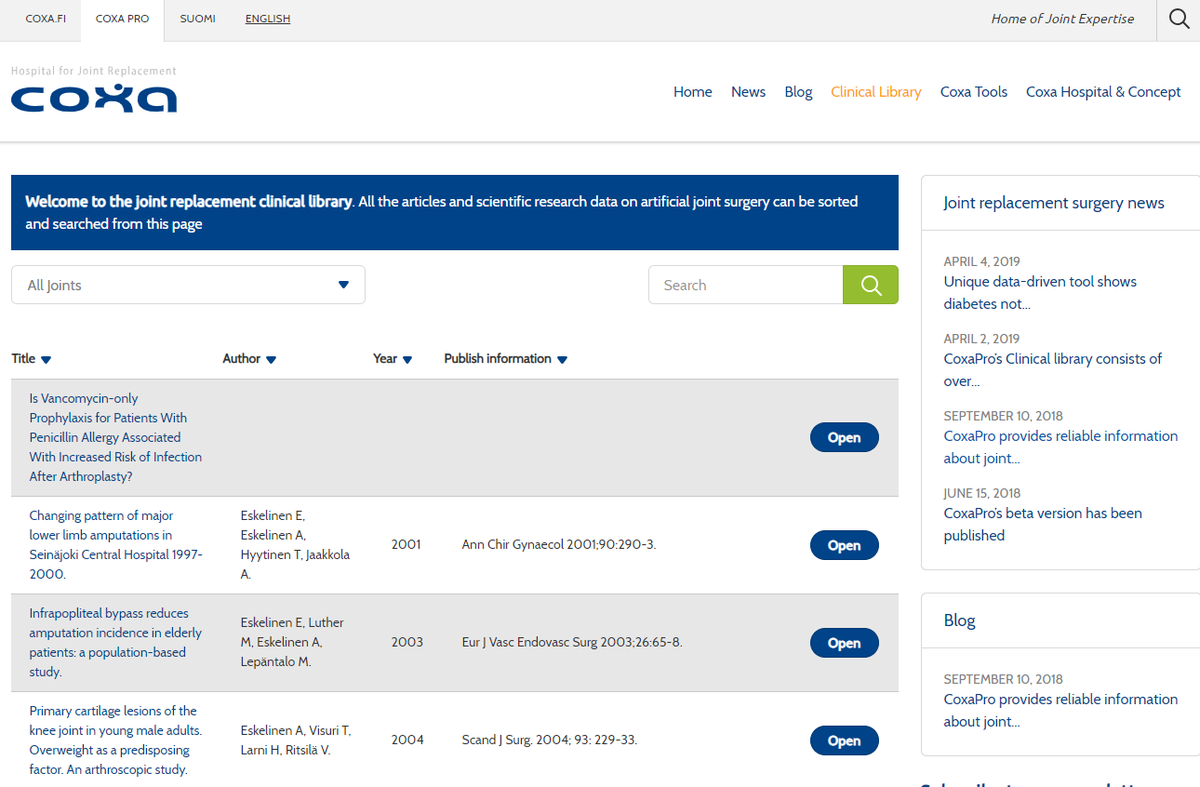Open the 2001 lower limb amputations article
1200x787 pixels.
pyautogui.click(x=844, y=545)
